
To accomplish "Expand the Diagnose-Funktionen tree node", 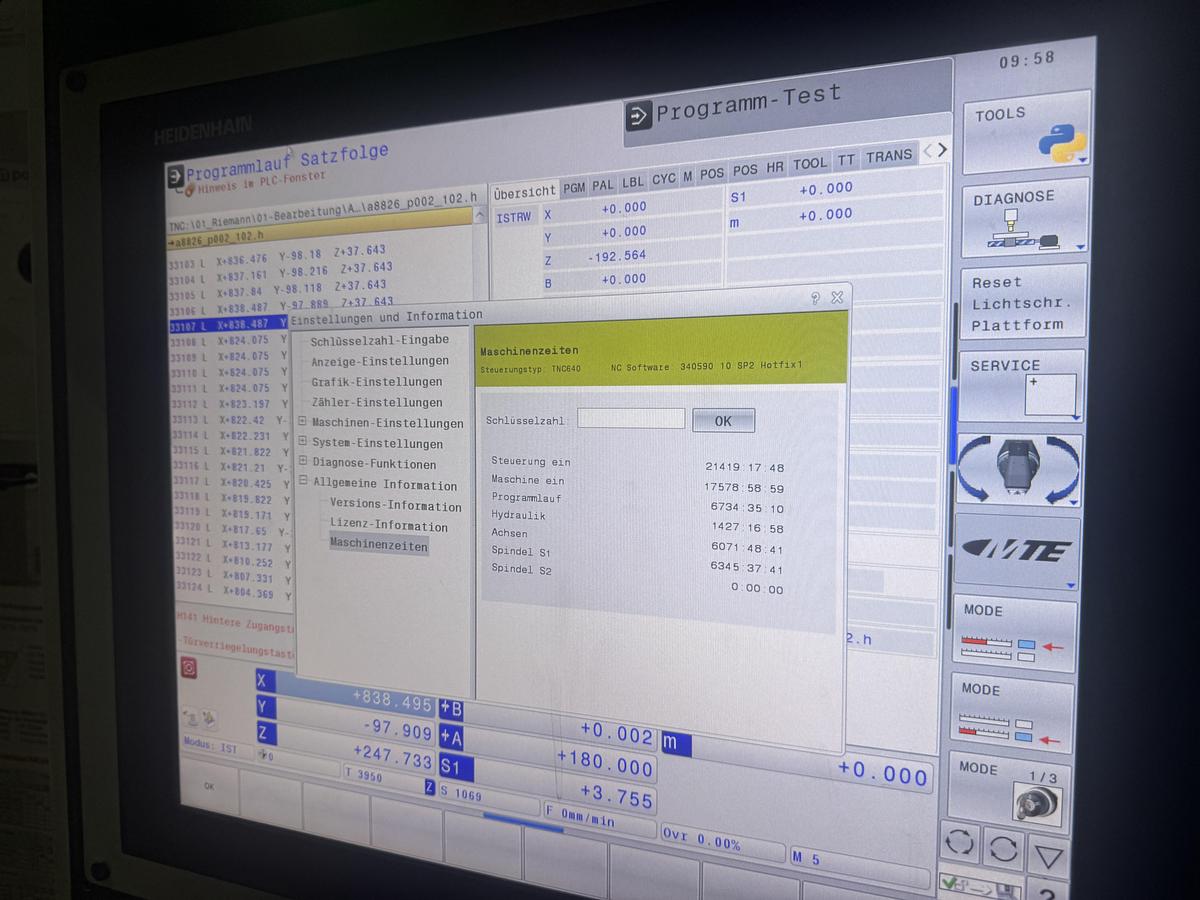I will click(x=303, y=462).
